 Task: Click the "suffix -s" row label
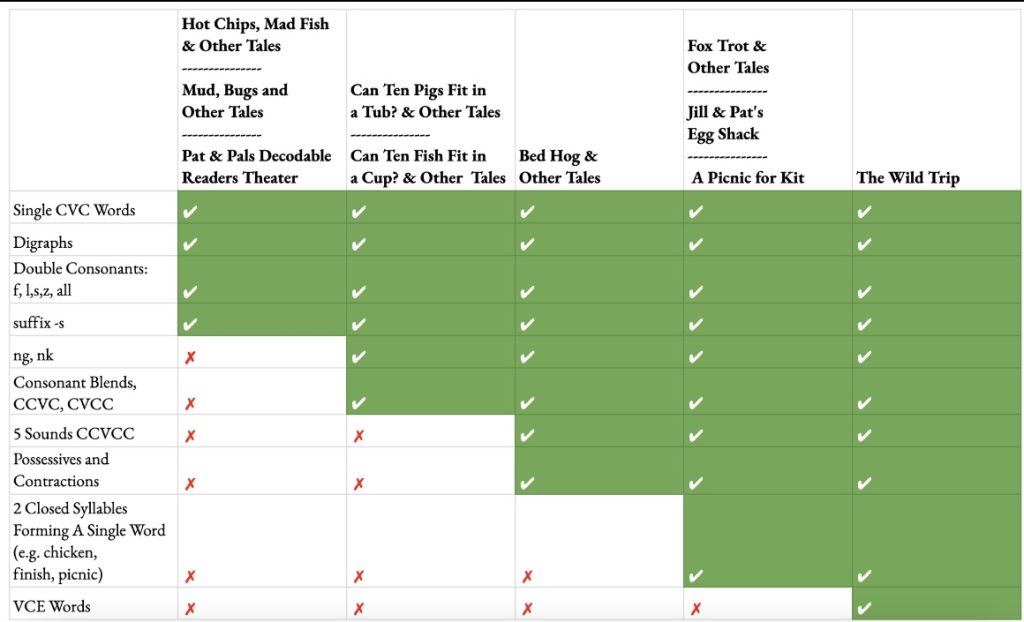pos(40,323)
